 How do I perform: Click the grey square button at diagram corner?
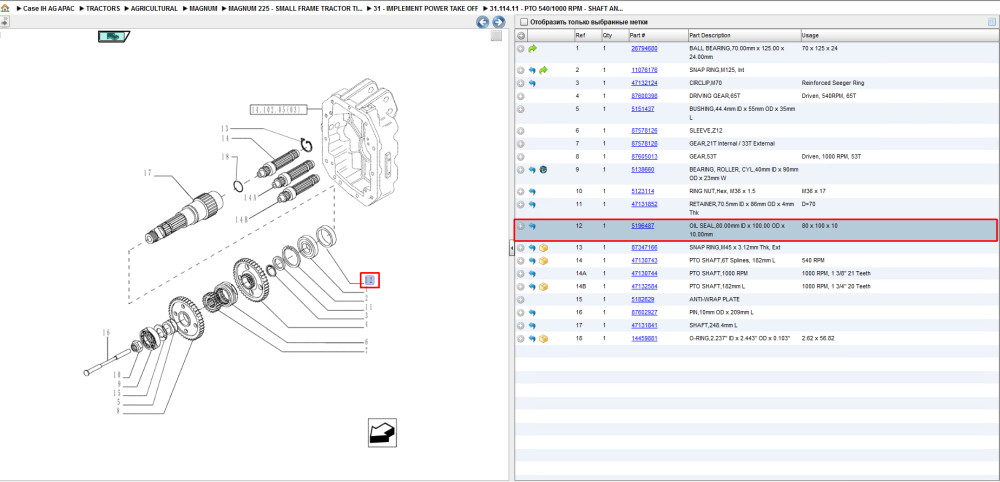[496, 36]
